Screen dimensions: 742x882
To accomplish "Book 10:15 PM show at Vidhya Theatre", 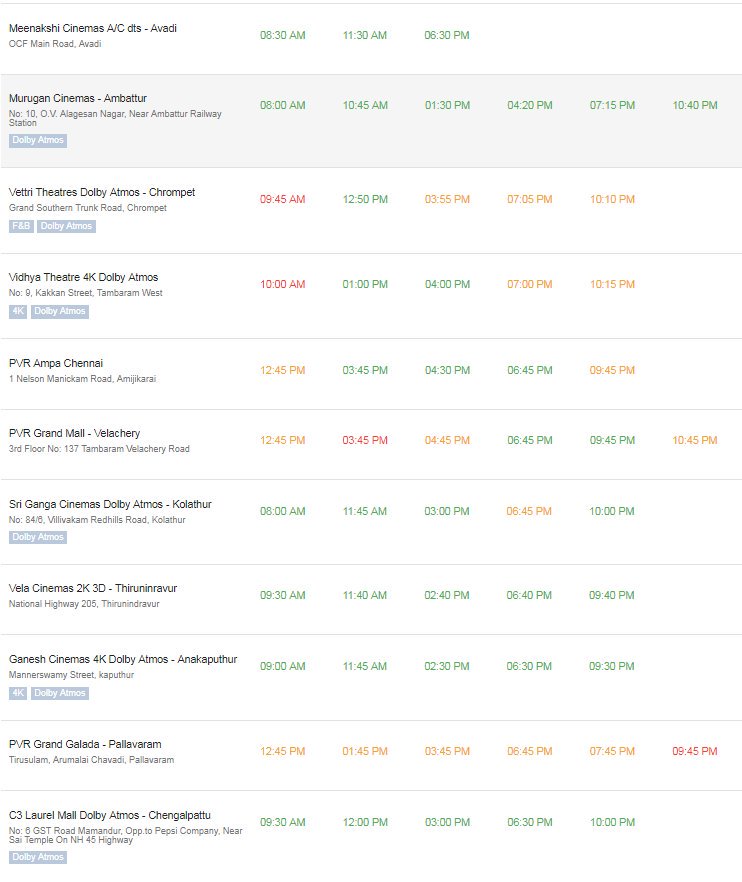I will click(x=612, y=284).
